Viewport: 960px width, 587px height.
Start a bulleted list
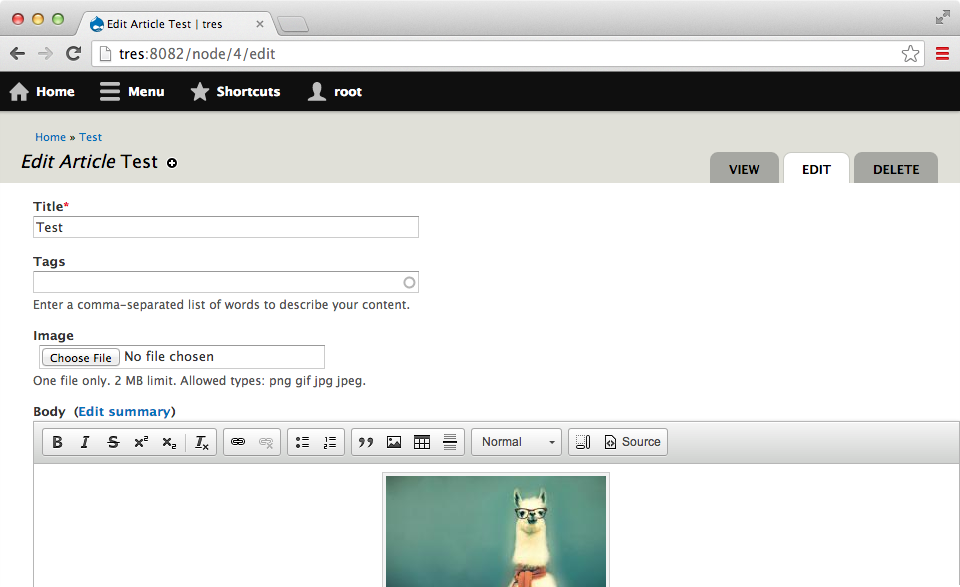(x=302, y=441)
